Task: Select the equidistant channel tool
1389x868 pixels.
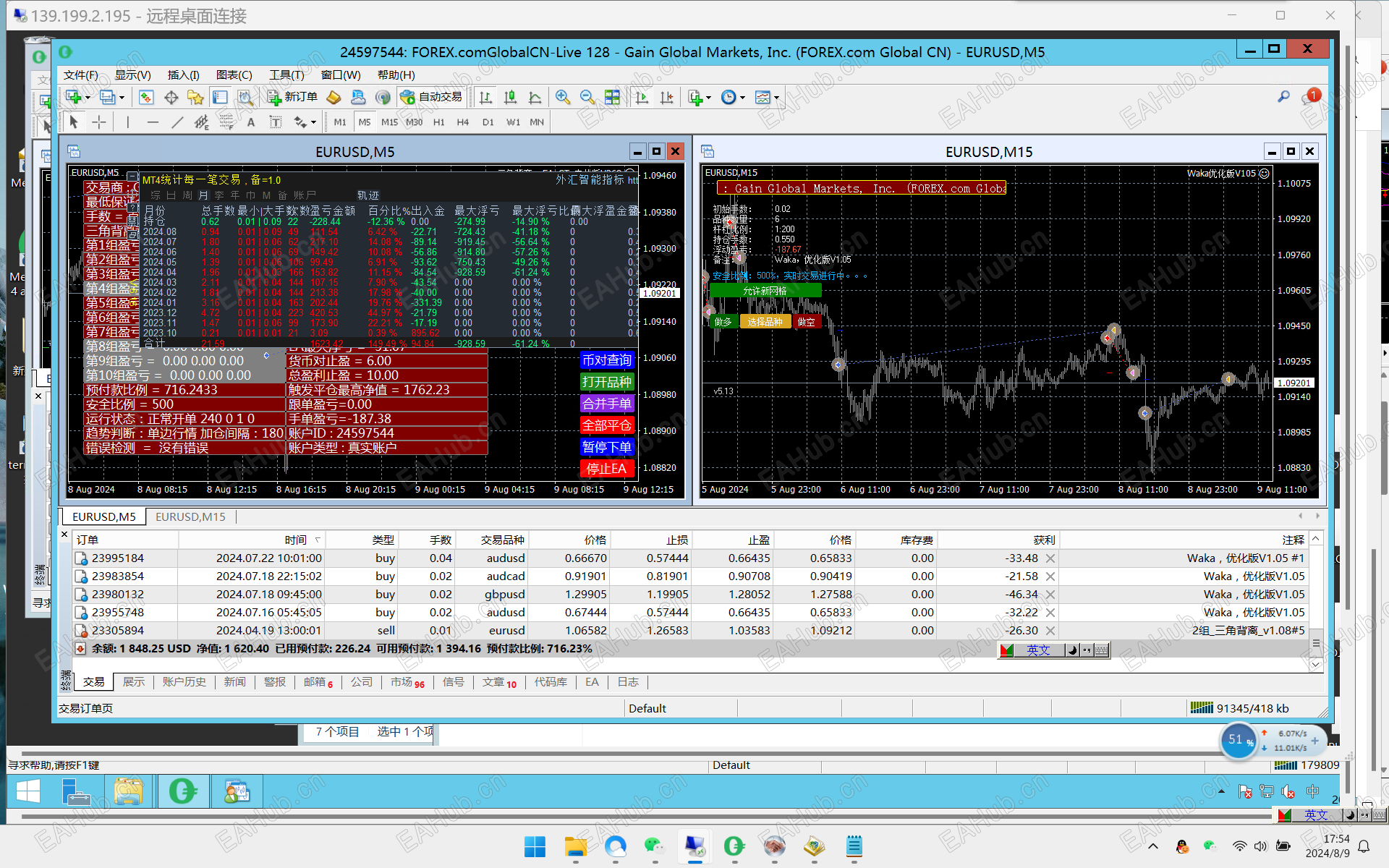Action: pyautogui.click(x=202, y=122)
